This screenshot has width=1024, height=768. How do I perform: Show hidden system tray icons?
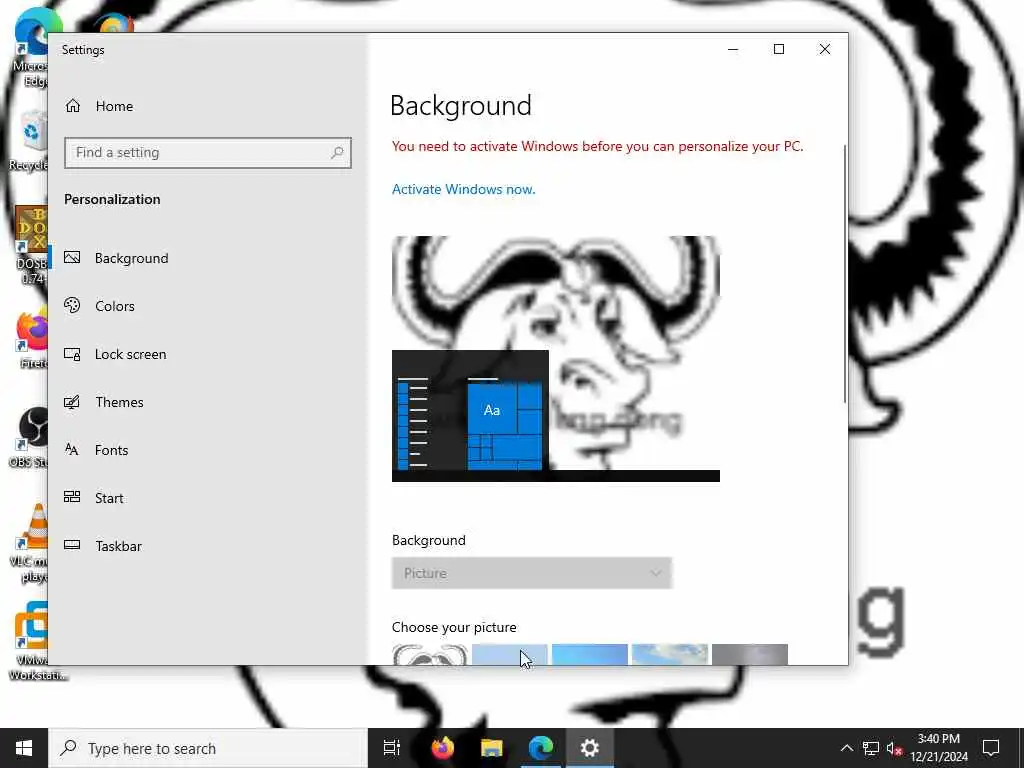pos(846,748)
